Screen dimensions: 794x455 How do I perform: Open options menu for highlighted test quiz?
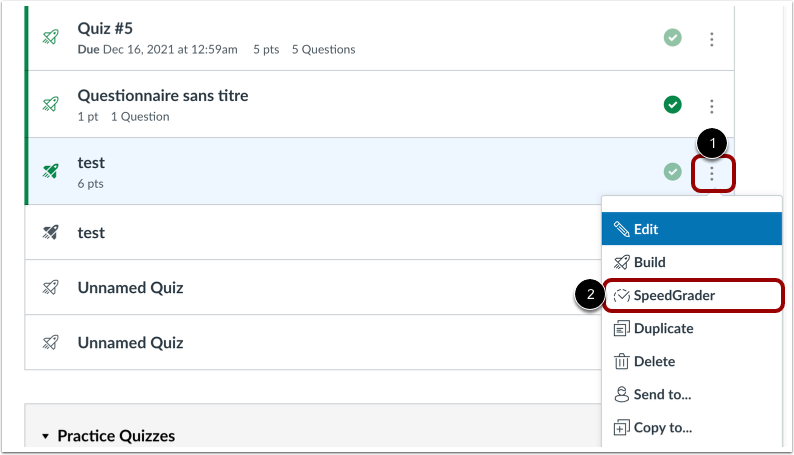pos(712,173)
